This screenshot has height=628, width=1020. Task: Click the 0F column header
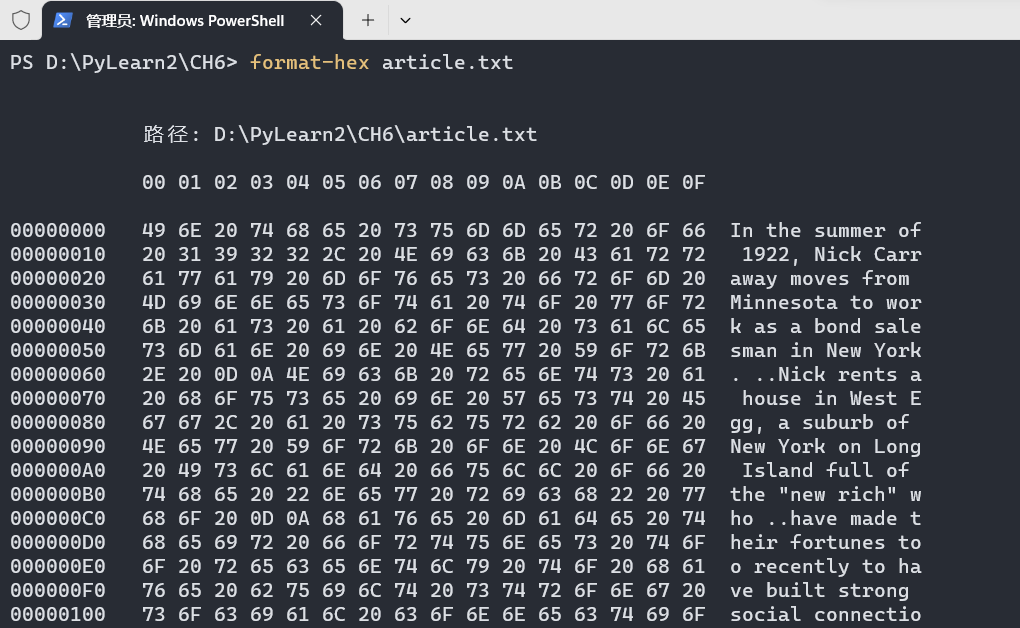pyautogui.click(x=693, y=182)
